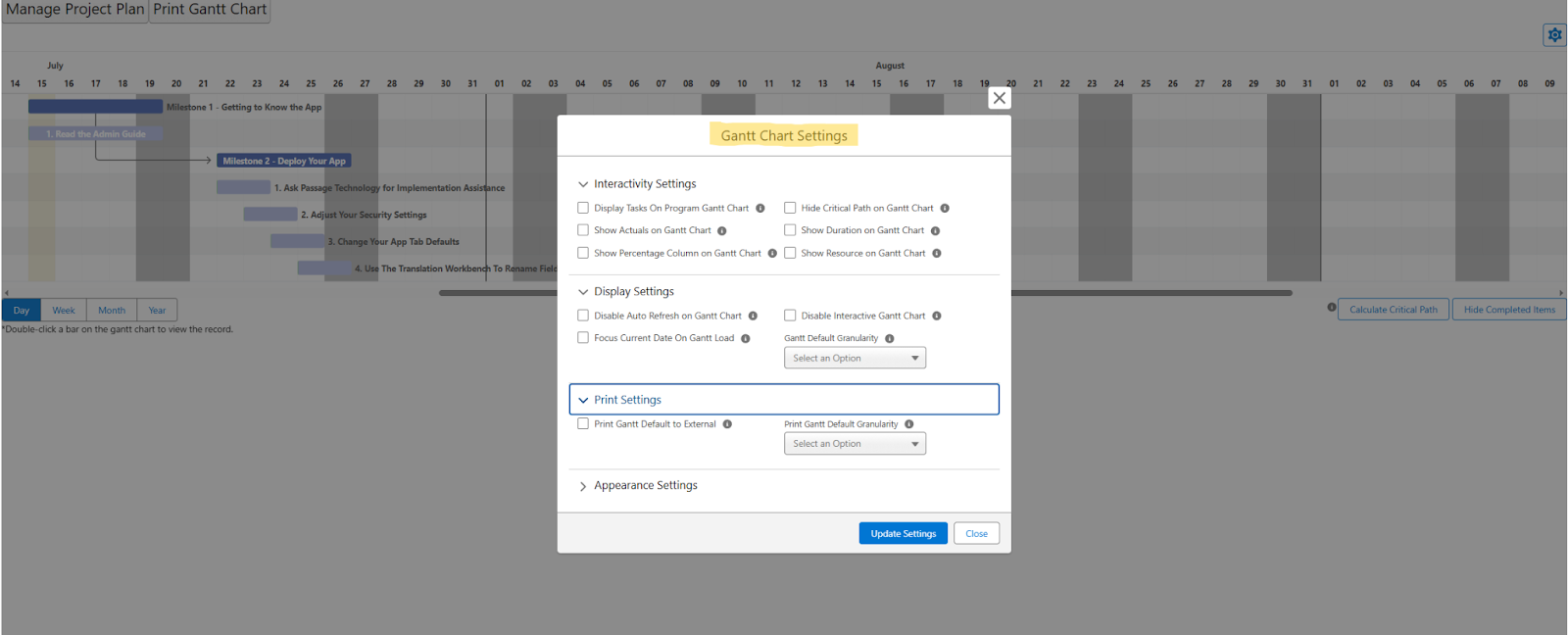The height and width of the screenshot is (635, 1568).
Task: Switch Gantt view to Day
Action: [x=22, y=311]
